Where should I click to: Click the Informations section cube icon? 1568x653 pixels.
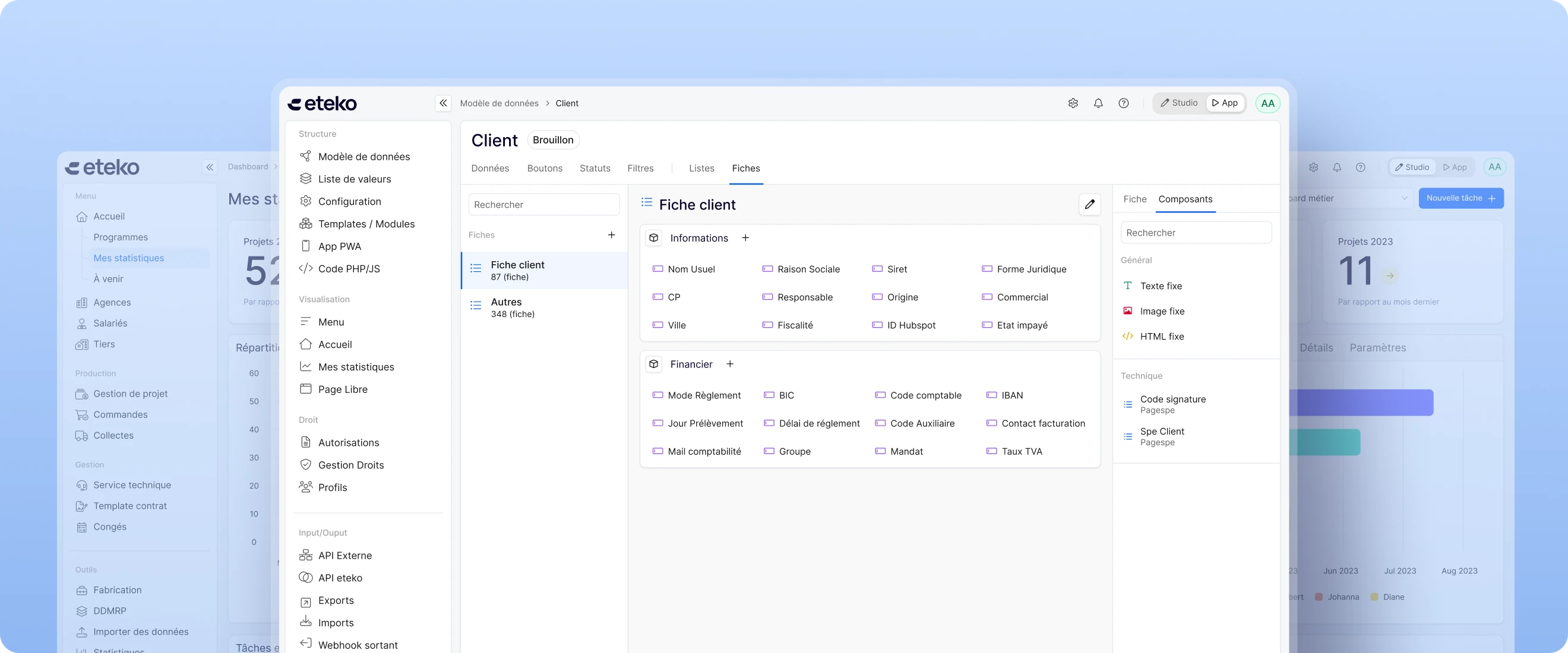654,238
